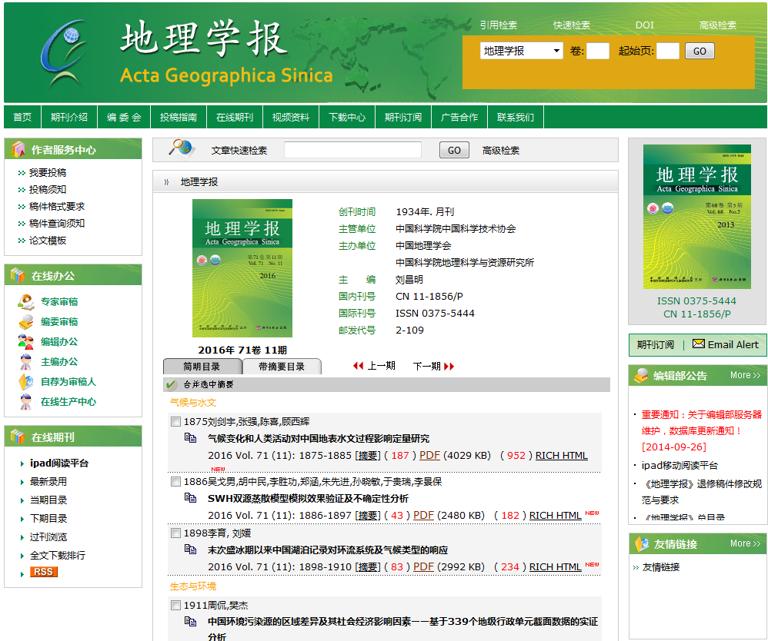This screenshot has height=641, width=768.
Task: Tick the checkbox for article 1875 刘剑宇
Action: pyautogui.click(x=175, y=421)
